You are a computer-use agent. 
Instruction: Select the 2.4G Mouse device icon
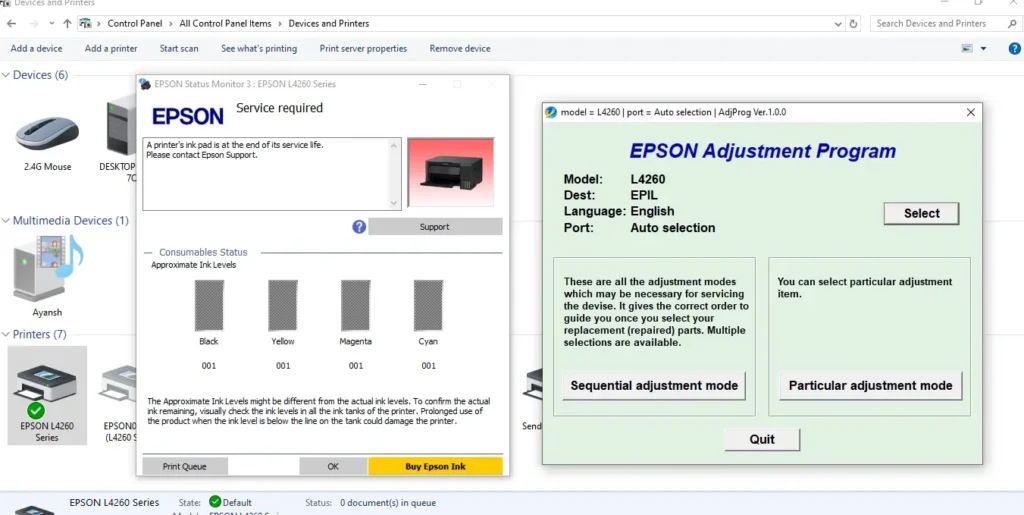point(46,133)
